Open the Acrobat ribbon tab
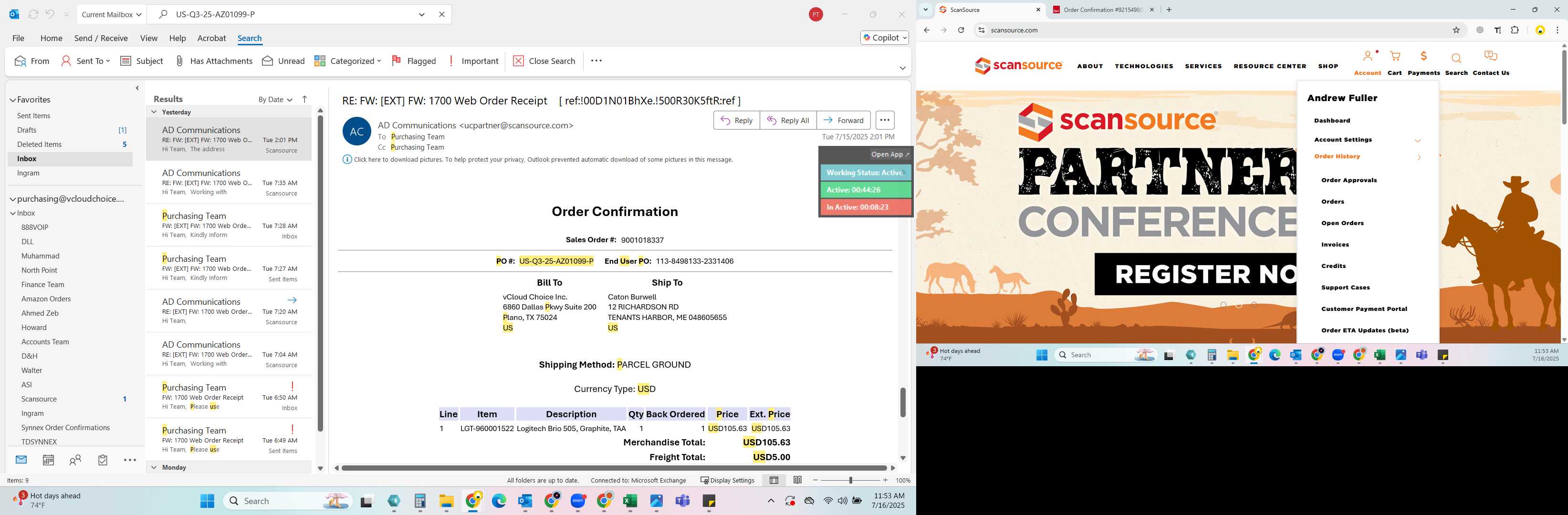 coord(212,38)
